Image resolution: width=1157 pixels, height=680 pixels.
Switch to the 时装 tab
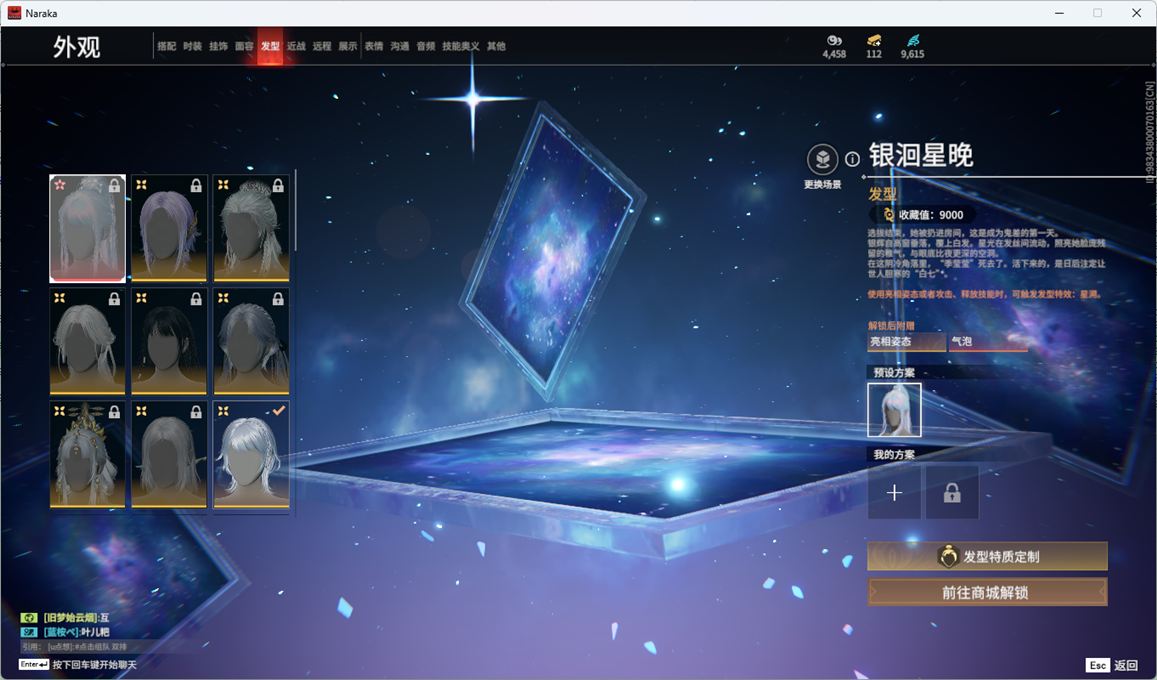tap(193, 46)
